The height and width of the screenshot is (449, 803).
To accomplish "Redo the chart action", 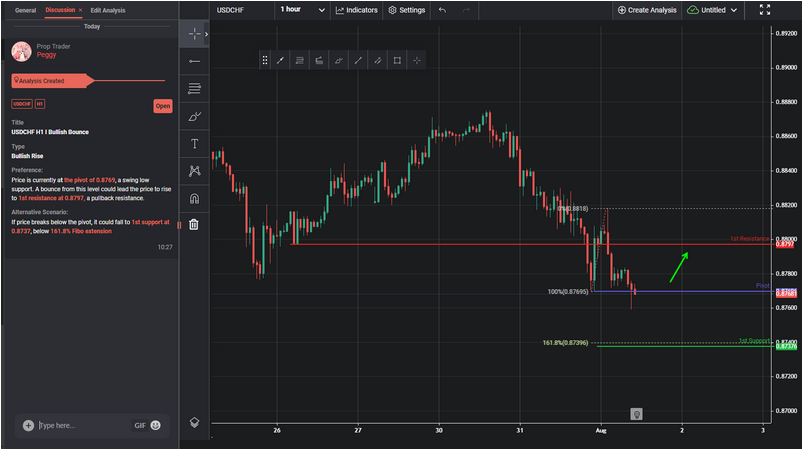I will click(x=466, y=10).
